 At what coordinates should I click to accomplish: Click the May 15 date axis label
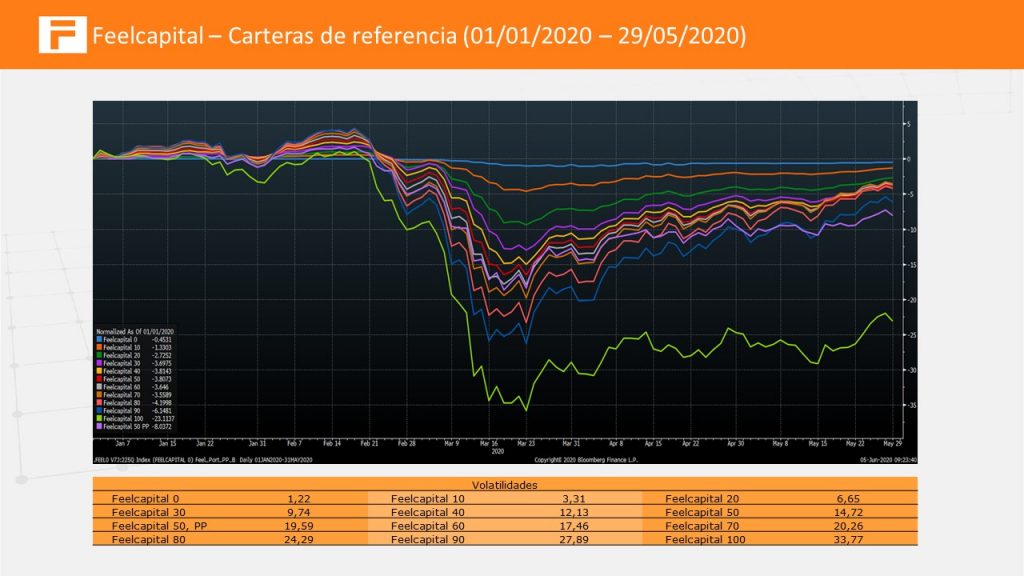(818, 443)
